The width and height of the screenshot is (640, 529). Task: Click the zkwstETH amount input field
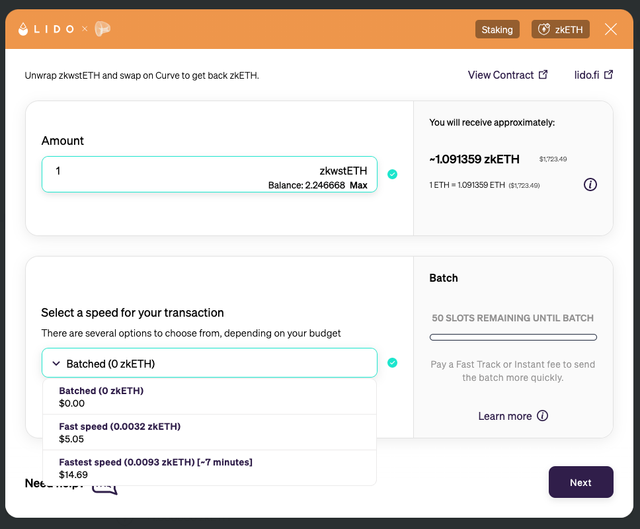[209, 174]
